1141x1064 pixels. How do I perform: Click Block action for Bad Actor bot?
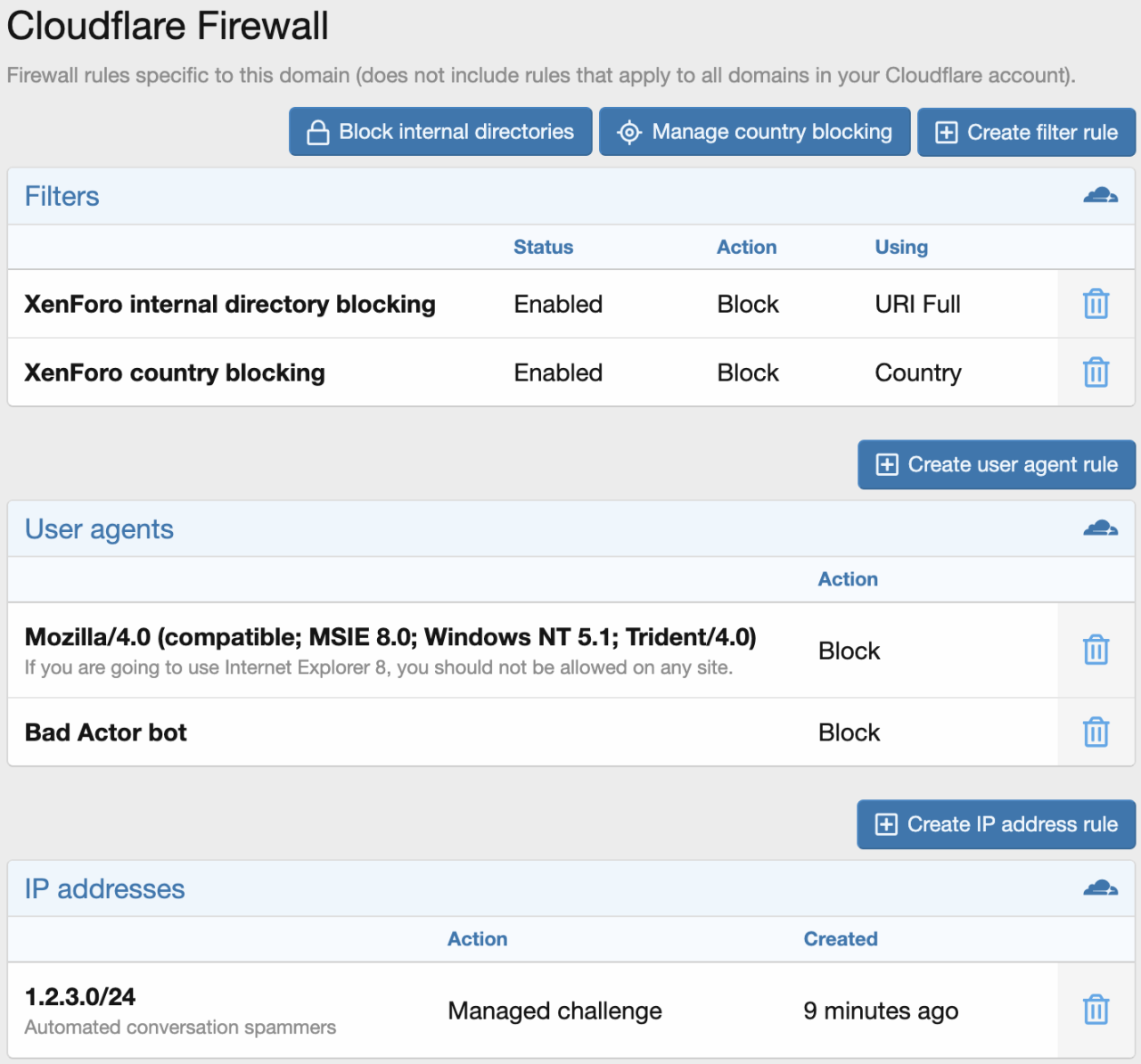pos(848,732)
